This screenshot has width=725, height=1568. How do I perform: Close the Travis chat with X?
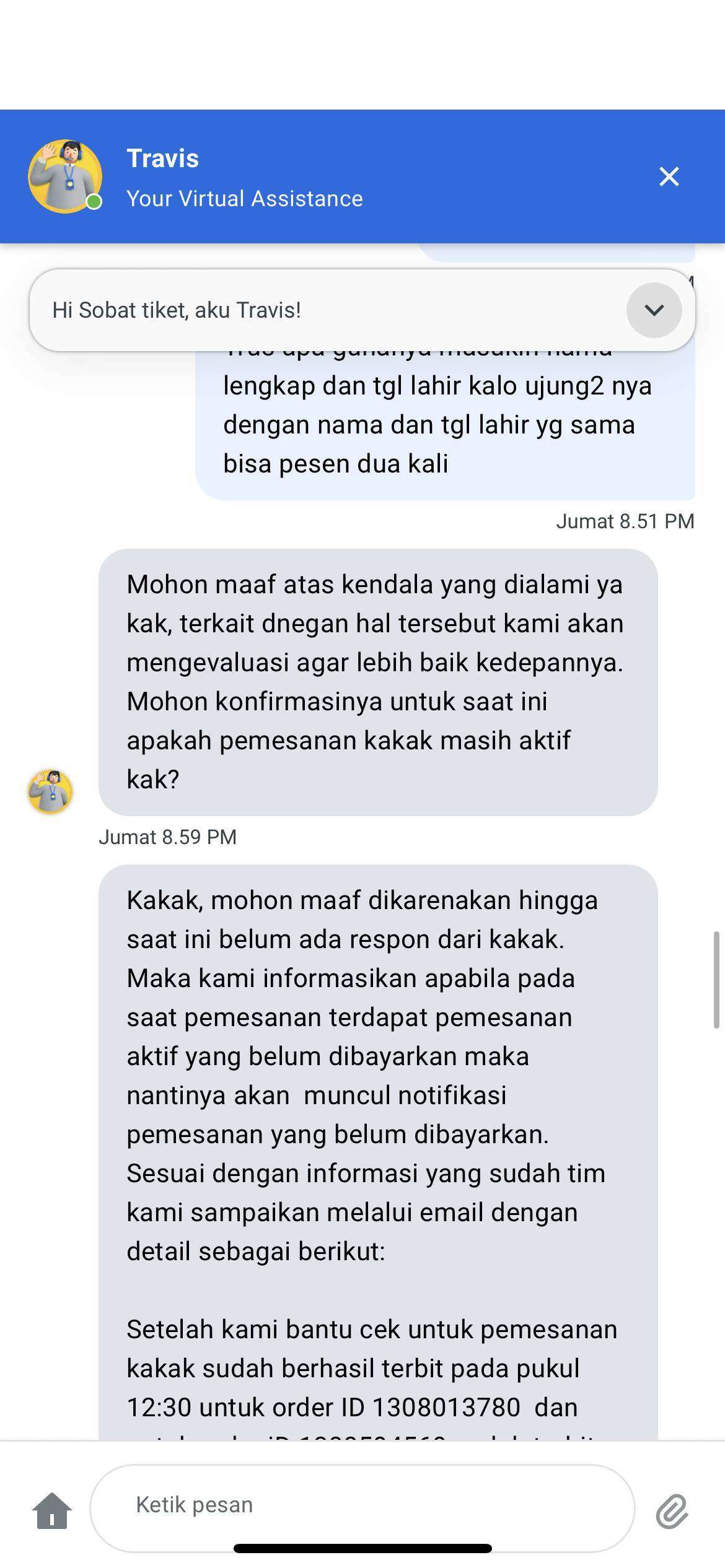669,176
